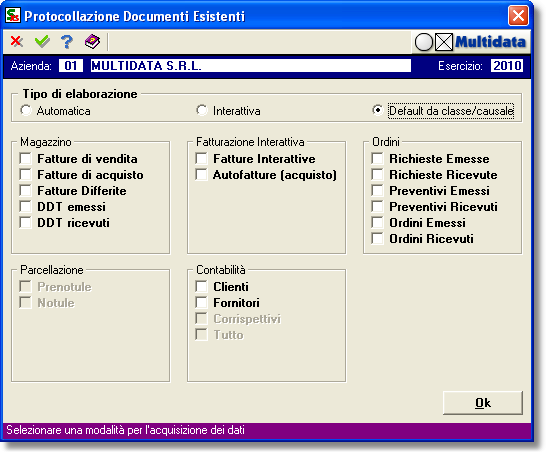Click the Multidata logo
Viewport: 546px width, 454px height.
point(490,42)
